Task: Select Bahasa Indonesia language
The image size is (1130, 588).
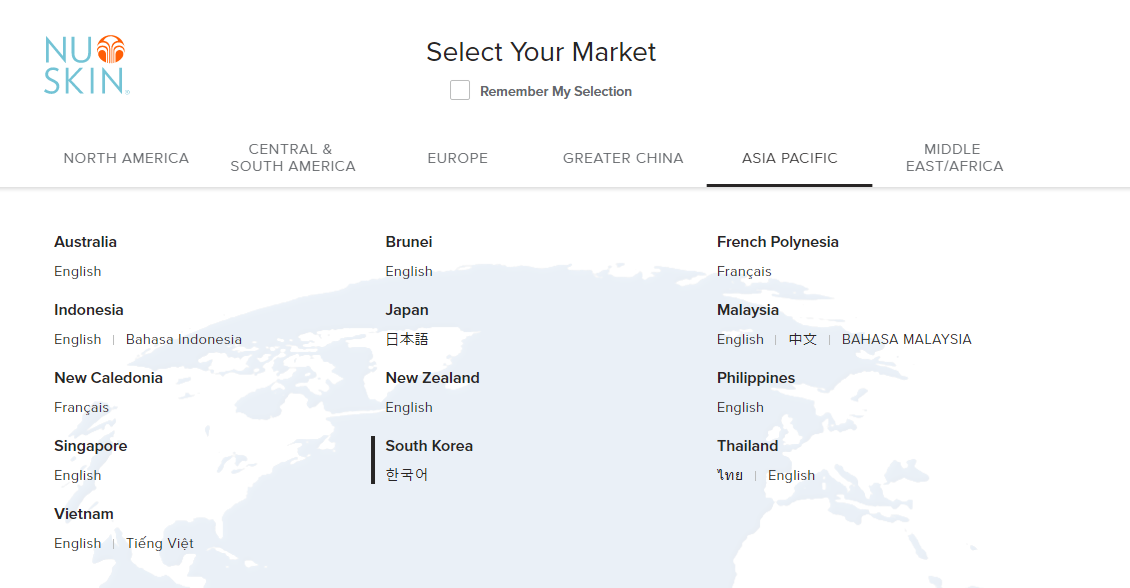Action: point(184,339)
